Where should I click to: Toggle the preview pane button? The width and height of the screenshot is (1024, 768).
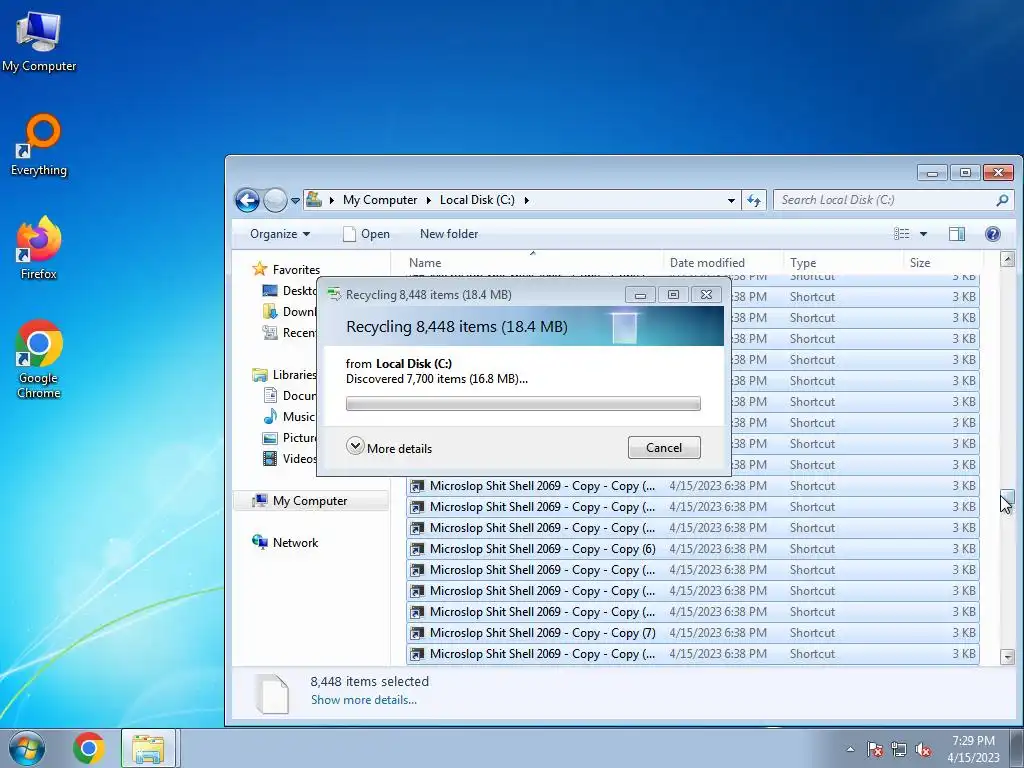coord(957,234)
